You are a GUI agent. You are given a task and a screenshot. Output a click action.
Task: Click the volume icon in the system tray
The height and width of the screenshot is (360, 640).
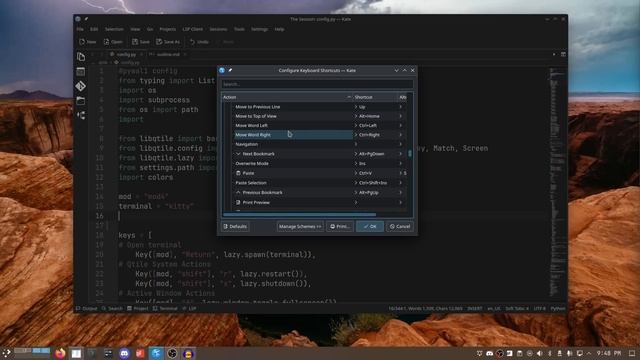540,353
